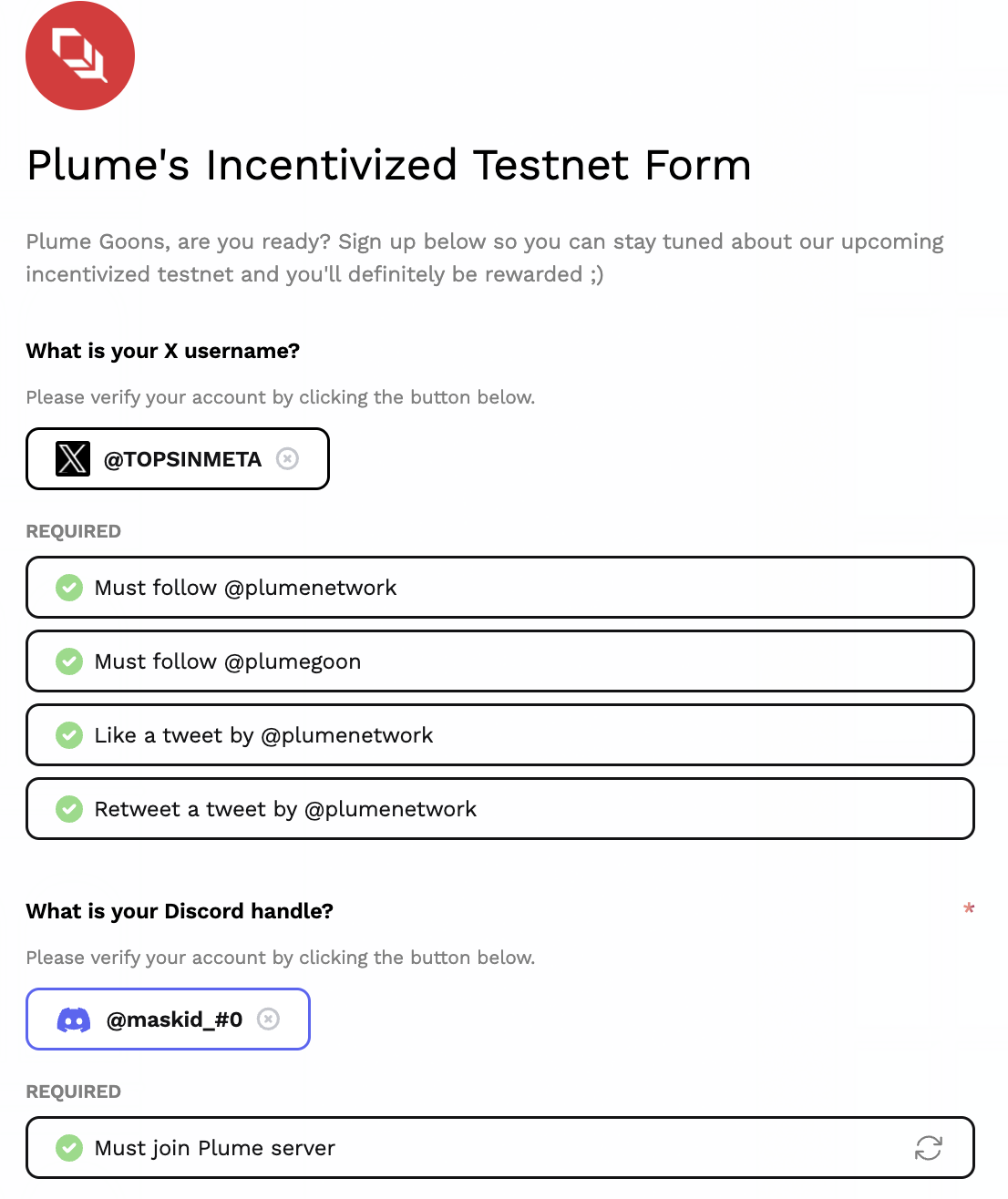Select Like a tweet by @plumenetwork requirement
The image size is (1008, 1199).
tap(500, 735)
